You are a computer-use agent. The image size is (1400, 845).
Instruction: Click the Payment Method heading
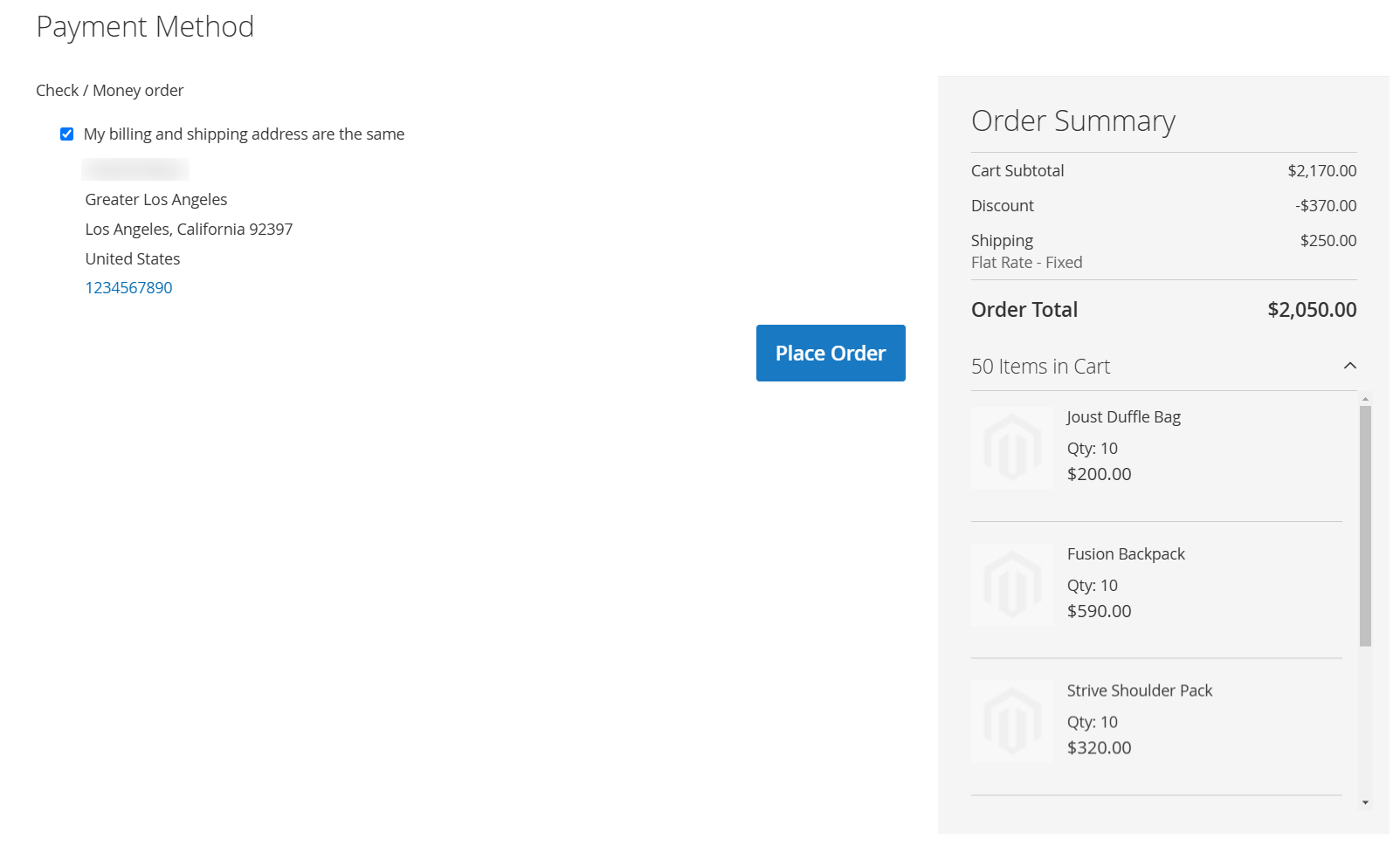click(145, 27)
